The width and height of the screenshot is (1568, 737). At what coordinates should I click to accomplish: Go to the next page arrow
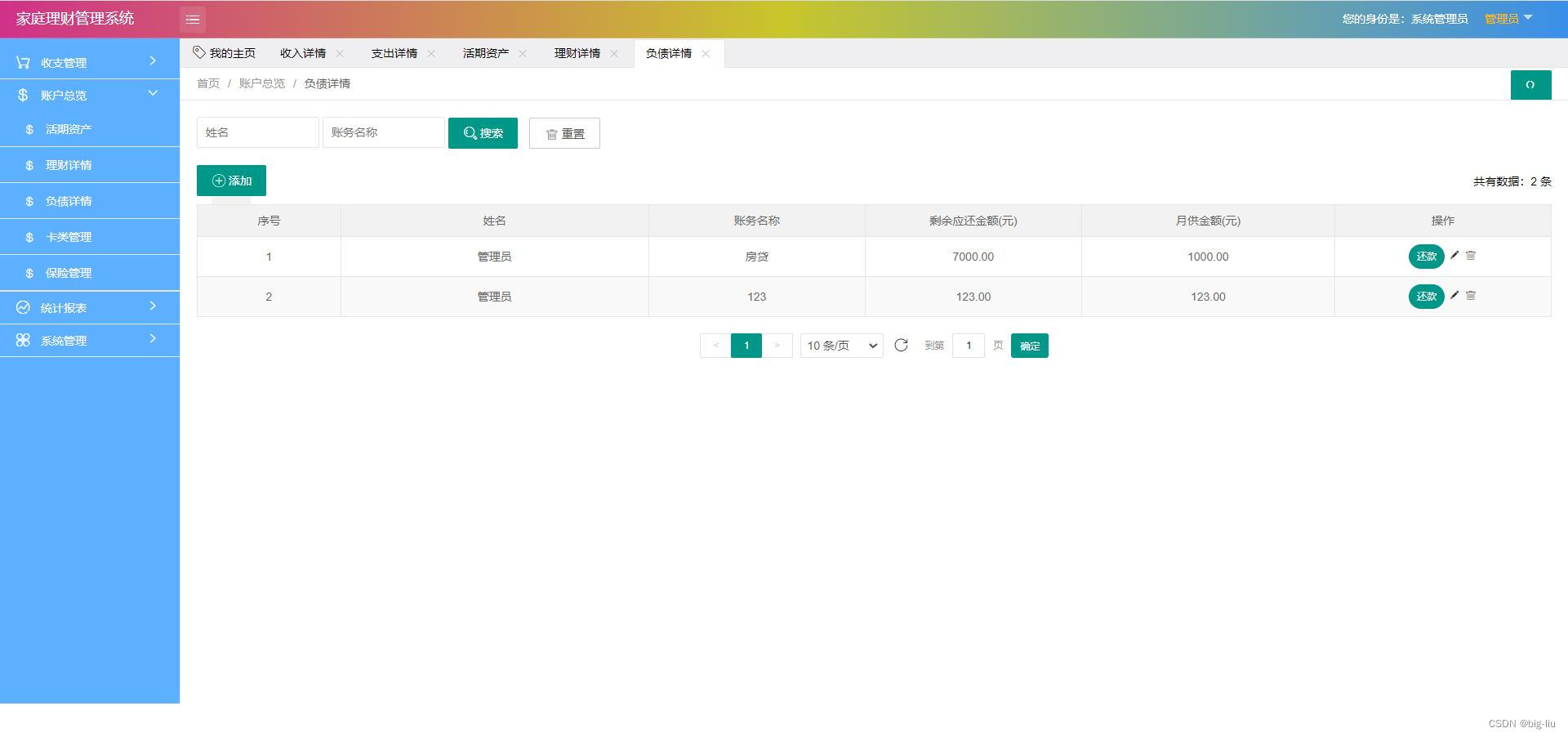tap(777, 346)
